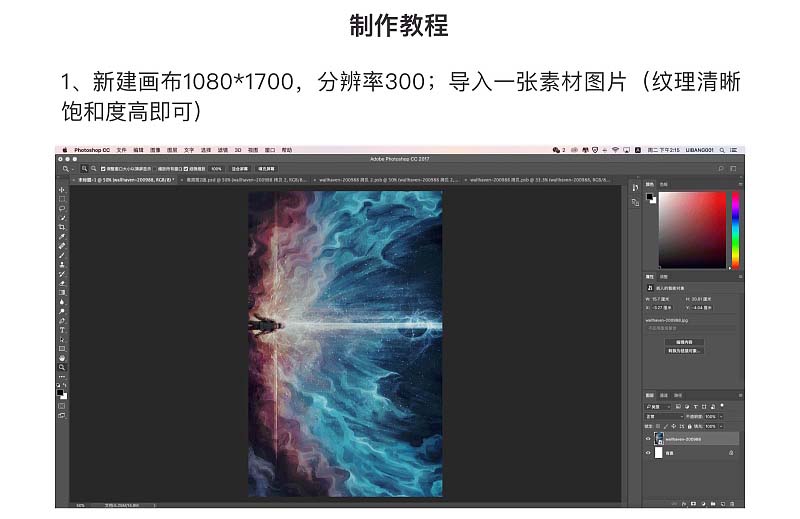Open zoom tool preset picker arrow
This screenshot has height=519, width=800.
[73, 169]
